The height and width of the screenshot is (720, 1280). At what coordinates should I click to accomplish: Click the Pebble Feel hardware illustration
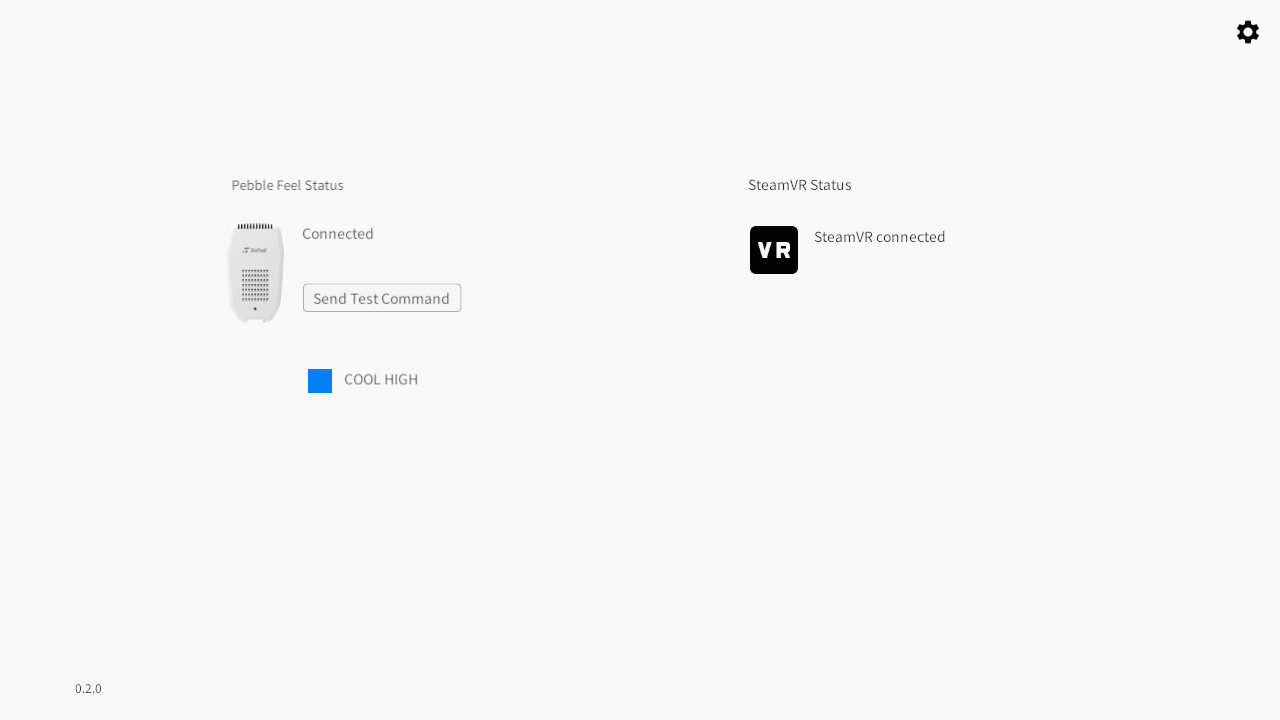pyautogui.click(x=256, y=272)
